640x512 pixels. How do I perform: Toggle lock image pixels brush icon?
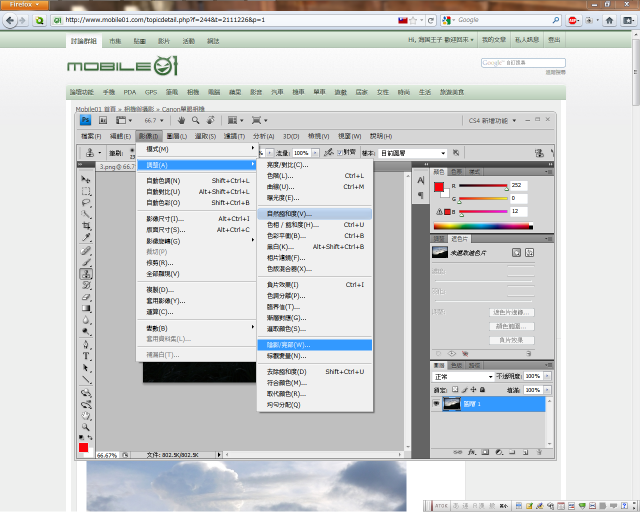(x=464, y=390)
